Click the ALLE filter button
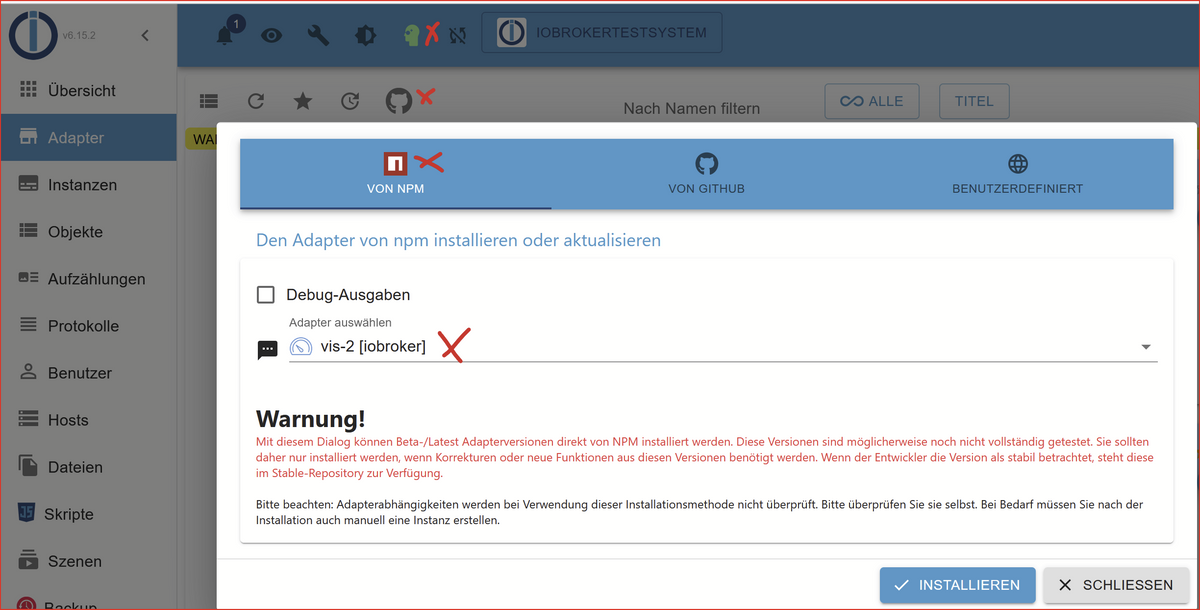Image resolution: width=1200 pixels, height=610 pixels. click(871, 101)
